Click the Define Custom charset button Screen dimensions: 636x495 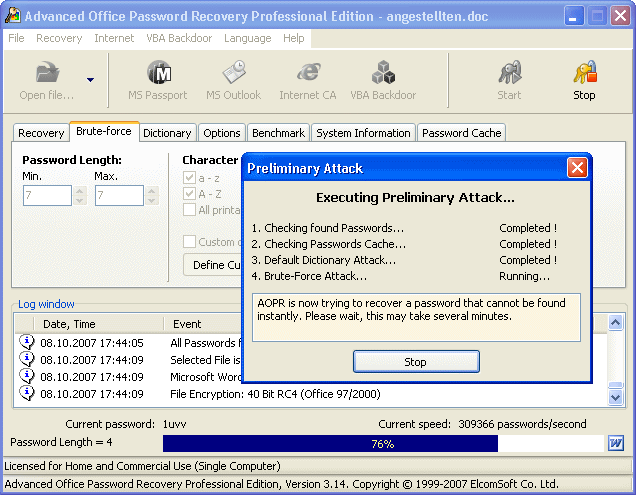213,265
